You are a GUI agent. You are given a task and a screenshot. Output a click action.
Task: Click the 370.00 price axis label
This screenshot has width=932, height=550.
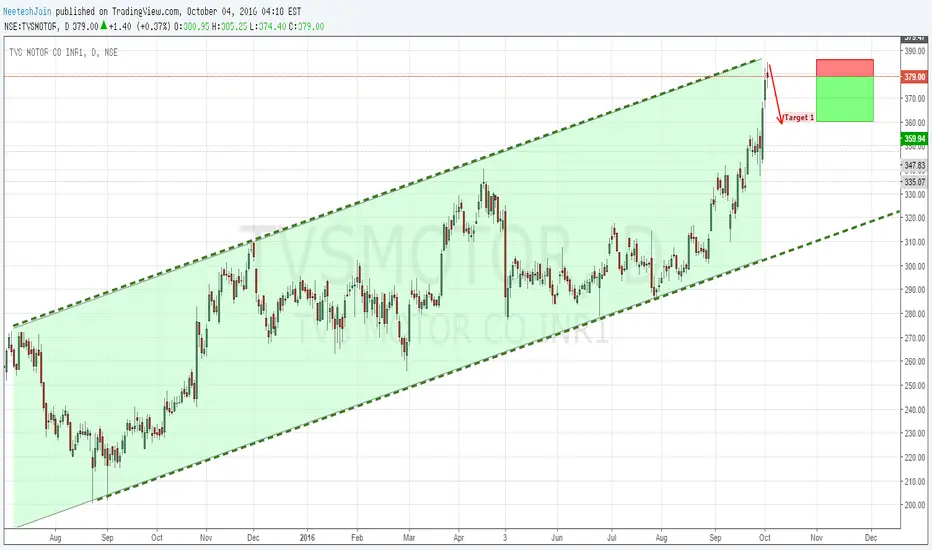[915, 98]
